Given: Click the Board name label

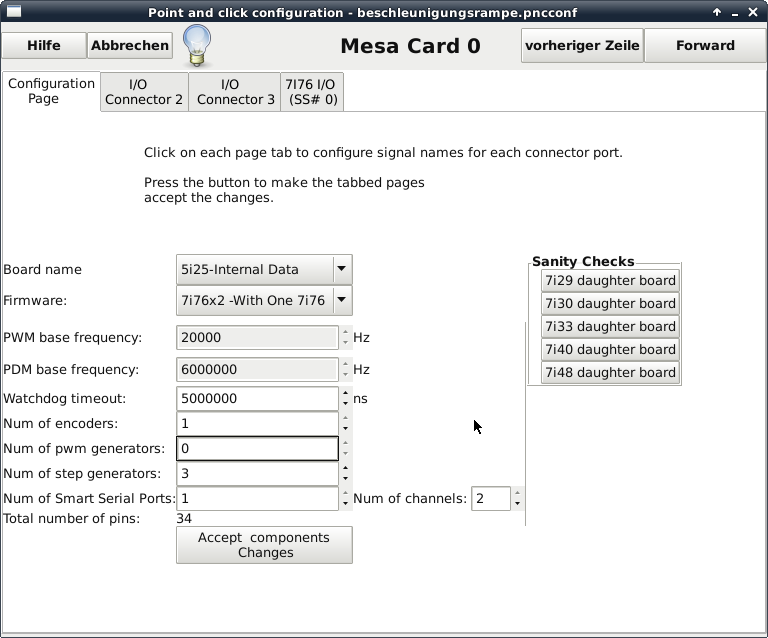Looking at the screenshot, I should tap(43, 270).
